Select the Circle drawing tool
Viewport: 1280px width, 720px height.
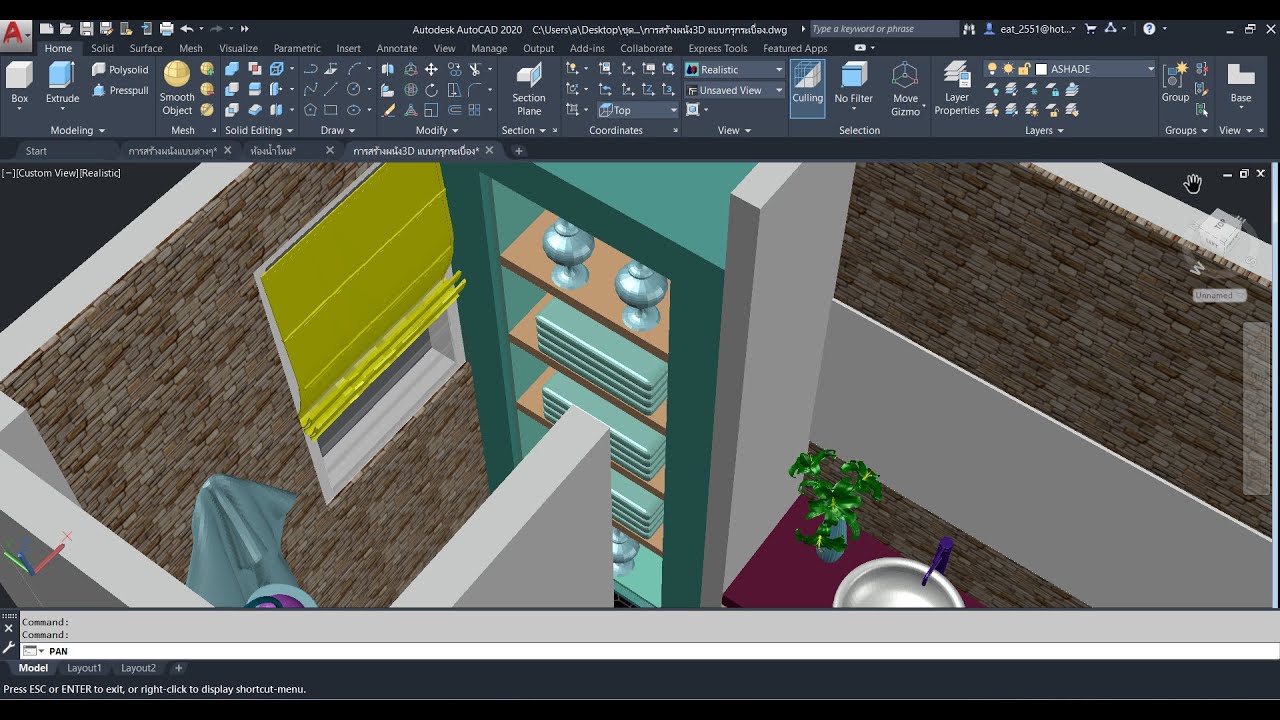pyautogui.click(x=353, y=89)
